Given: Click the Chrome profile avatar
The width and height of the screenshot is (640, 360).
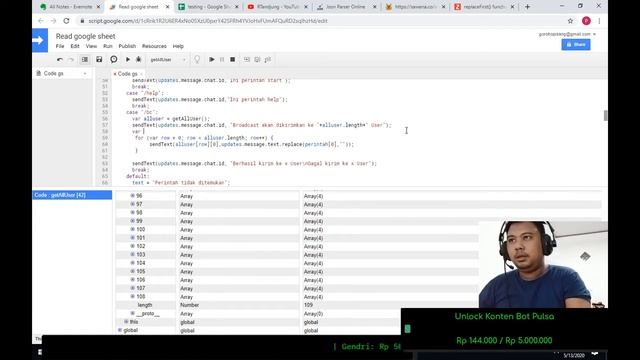Looking at the screenshot, I should coord(586,21).
